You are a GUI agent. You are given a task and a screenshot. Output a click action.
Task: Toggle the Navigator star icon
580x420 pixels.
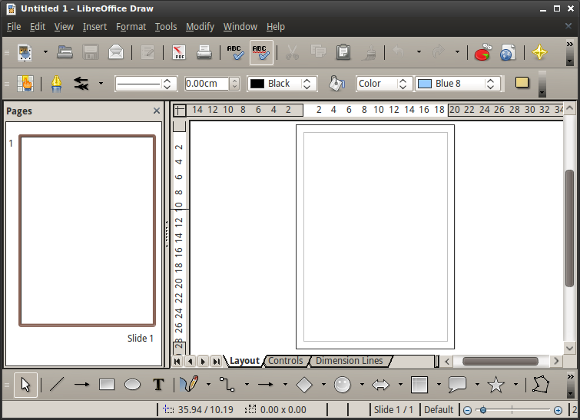[540, 52]
